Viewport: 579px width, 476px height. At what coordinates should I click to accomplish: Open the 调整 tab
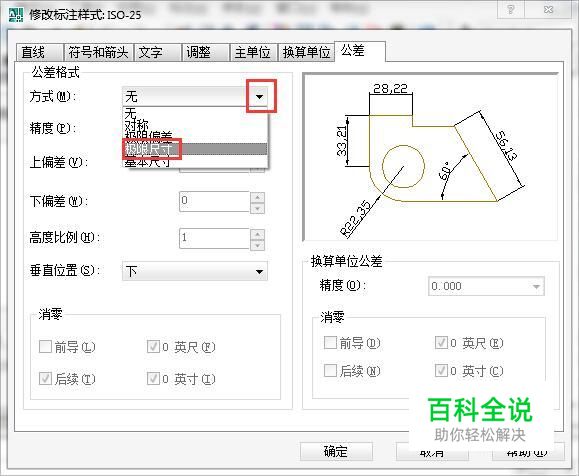(206, 52)
